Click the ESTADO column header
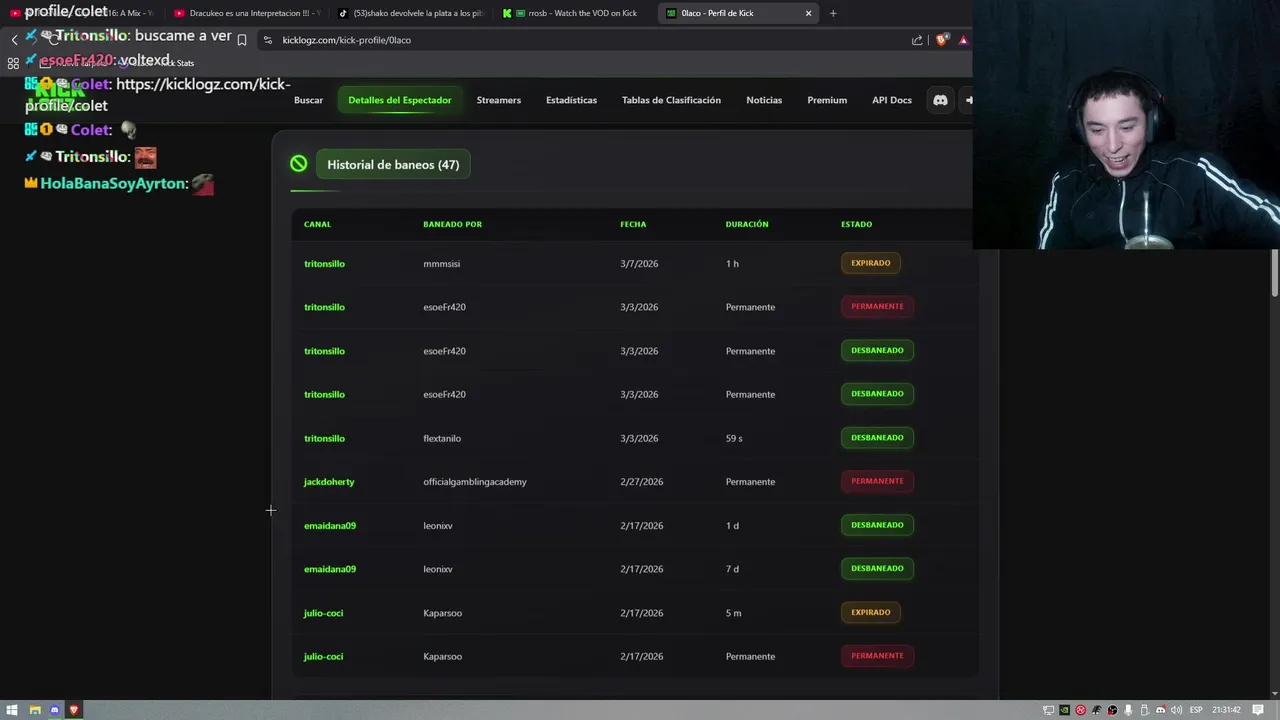 coord(856,224)
